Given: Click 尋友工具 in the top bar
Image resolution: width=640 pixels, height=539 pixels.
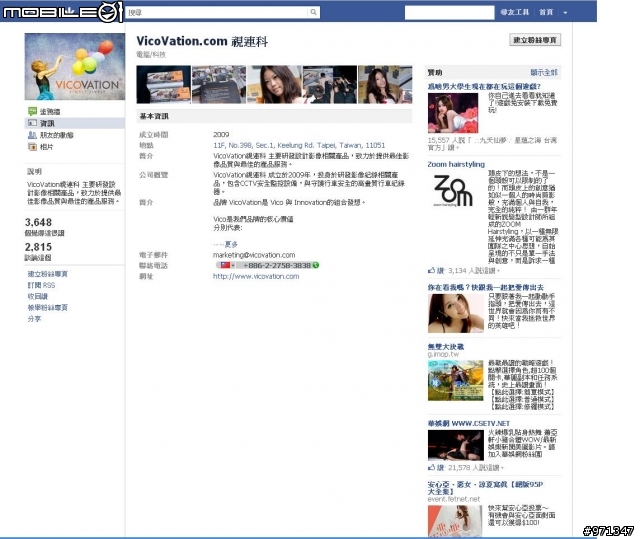Looking at the screenshot, I should pos(514,12).
